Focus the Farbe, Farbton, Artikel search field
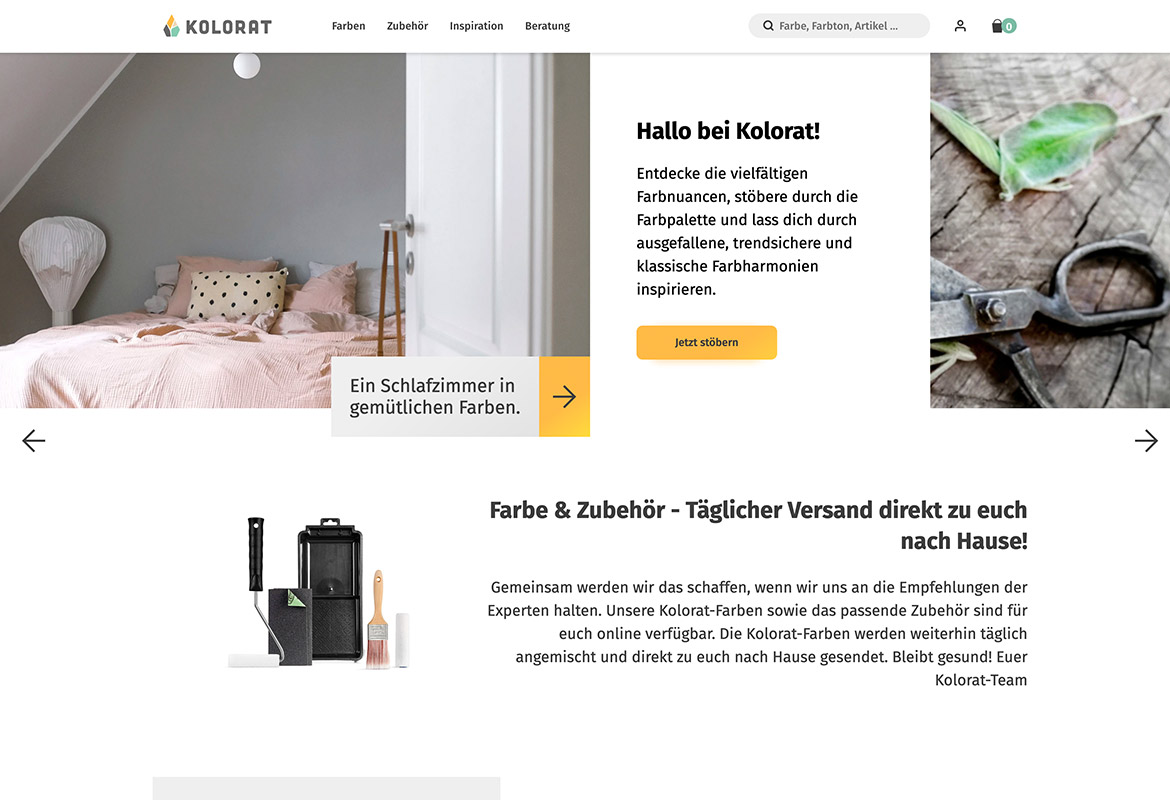 click(839, 25)
